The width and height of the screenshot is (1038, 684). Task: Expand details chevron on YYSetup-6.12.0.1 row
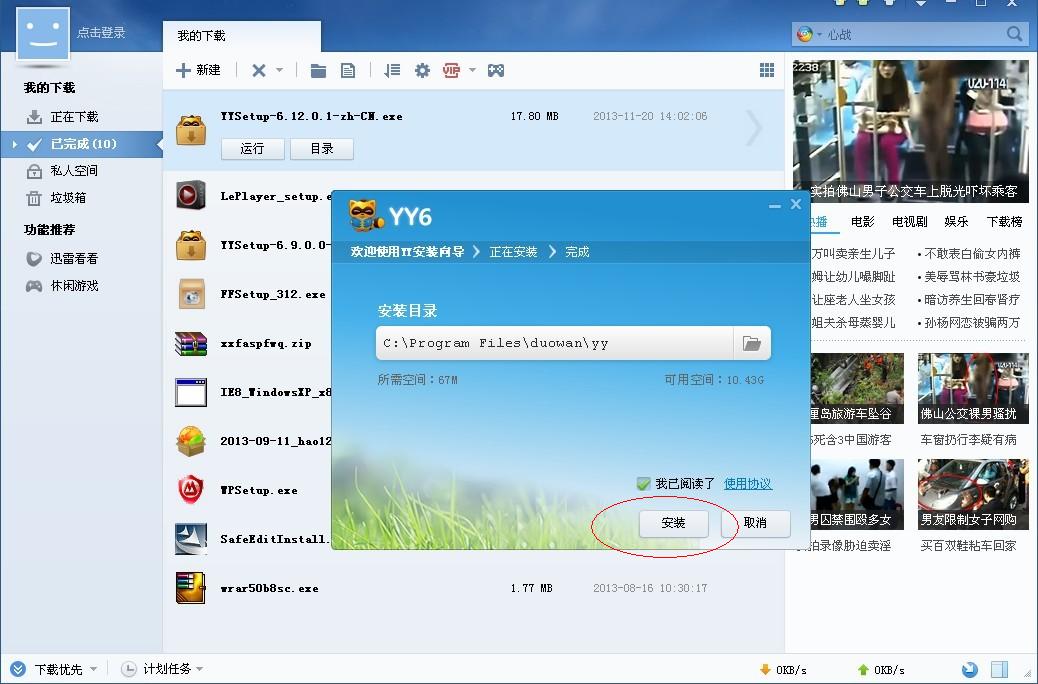point(754,127)
